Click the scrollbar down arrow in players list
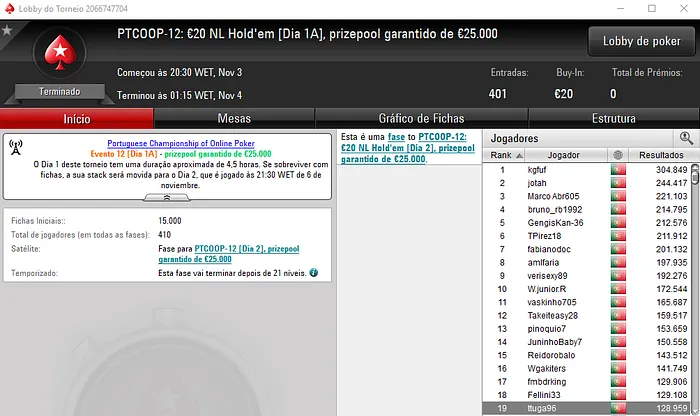This screenshot has width=700, height=416. pyautogui.click(x=695, y=411)
